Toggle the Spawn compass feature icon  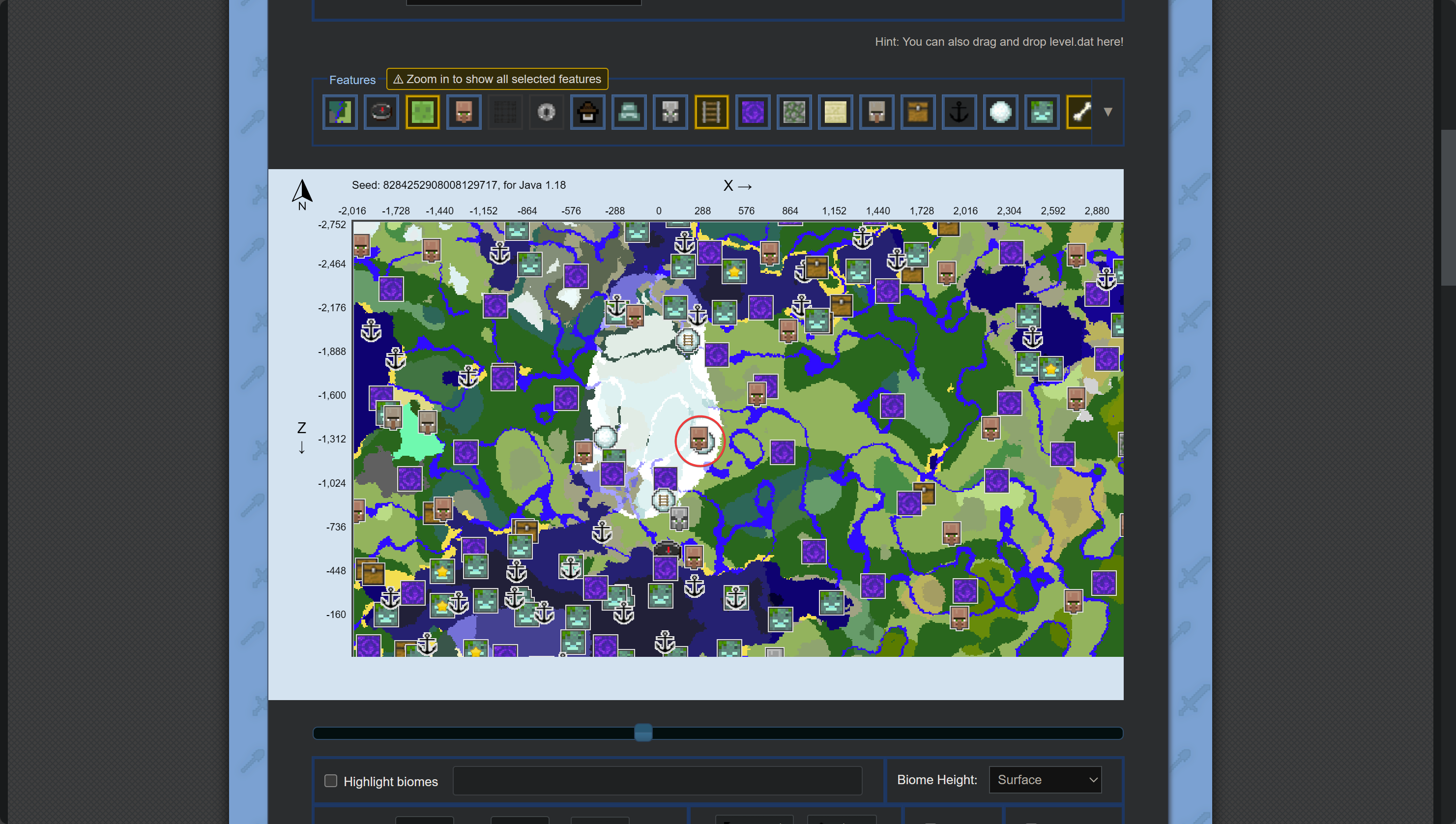point(381,112)
